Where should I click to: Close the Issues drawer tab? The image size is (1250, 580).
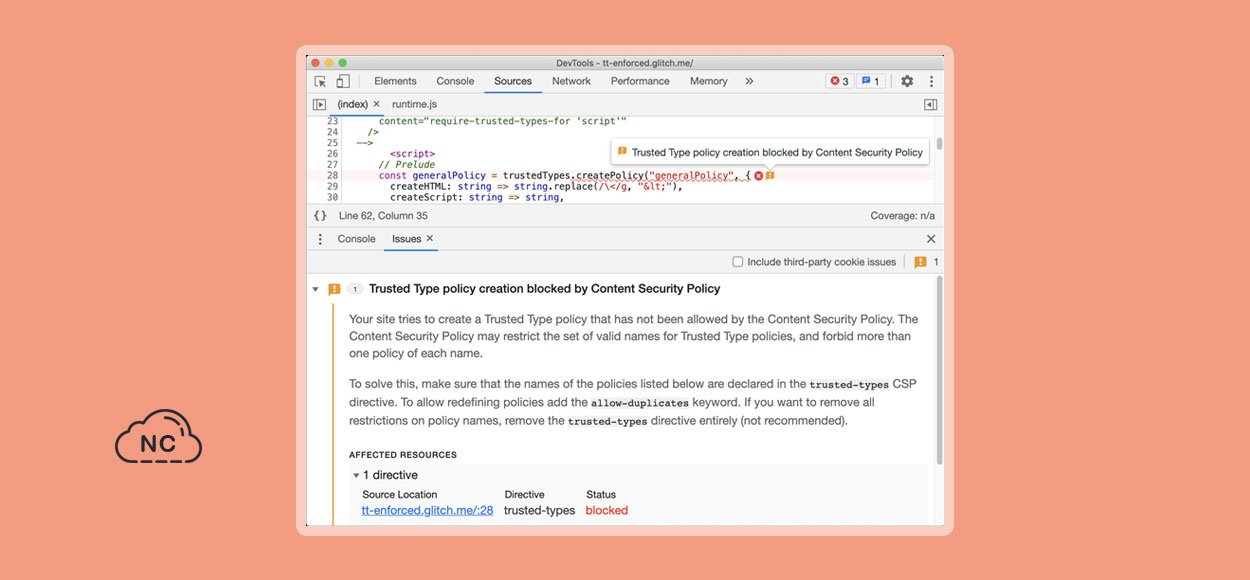click(430, 239)
